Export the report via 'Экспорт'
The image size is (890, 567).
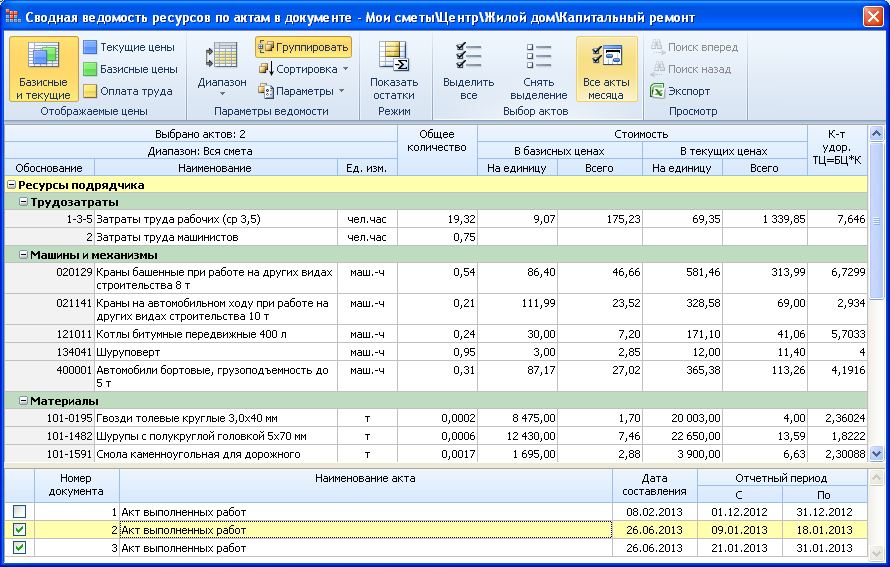click(680, 91)
